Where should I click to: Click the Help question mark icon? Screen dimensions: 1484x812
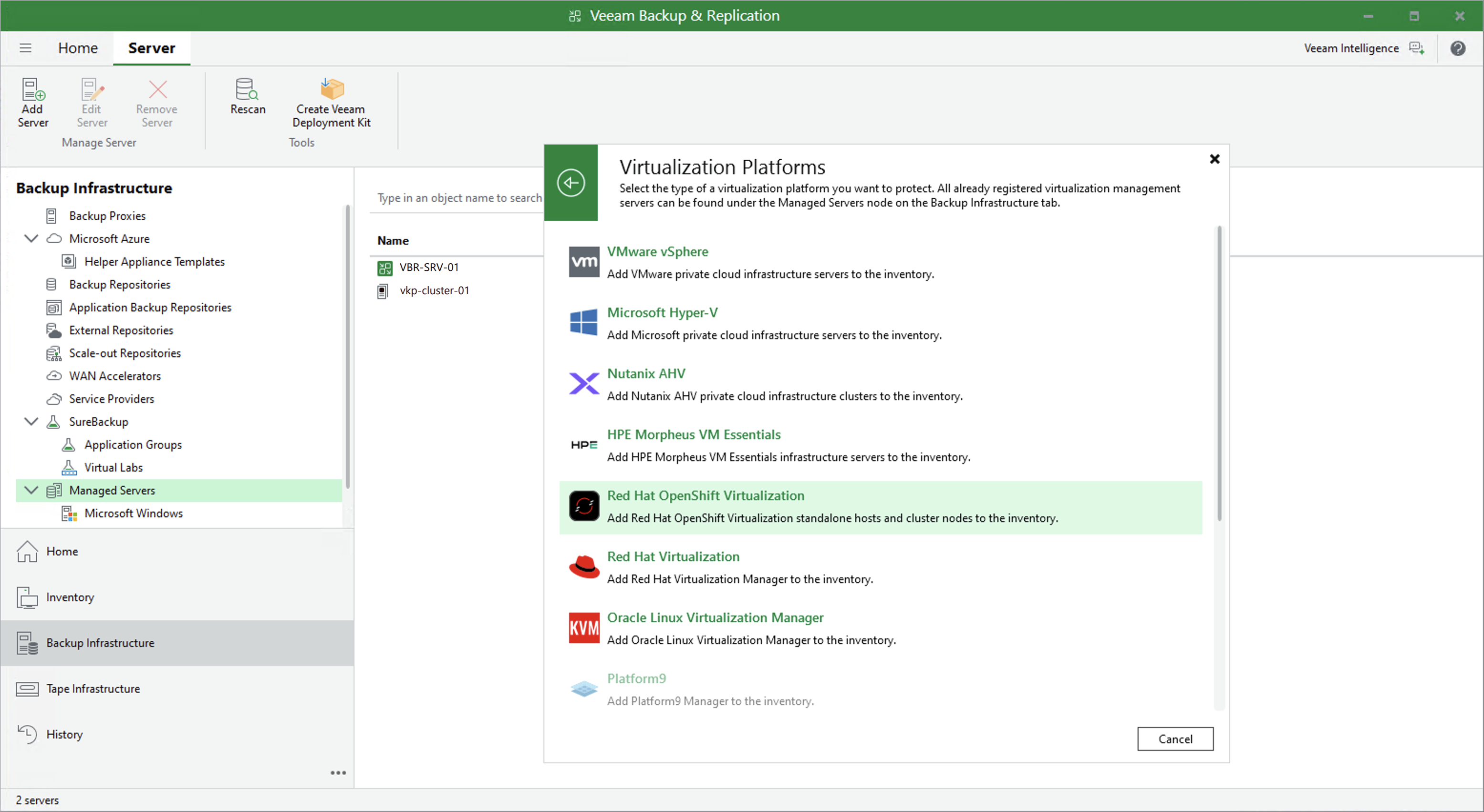(x=1457, y=48)
